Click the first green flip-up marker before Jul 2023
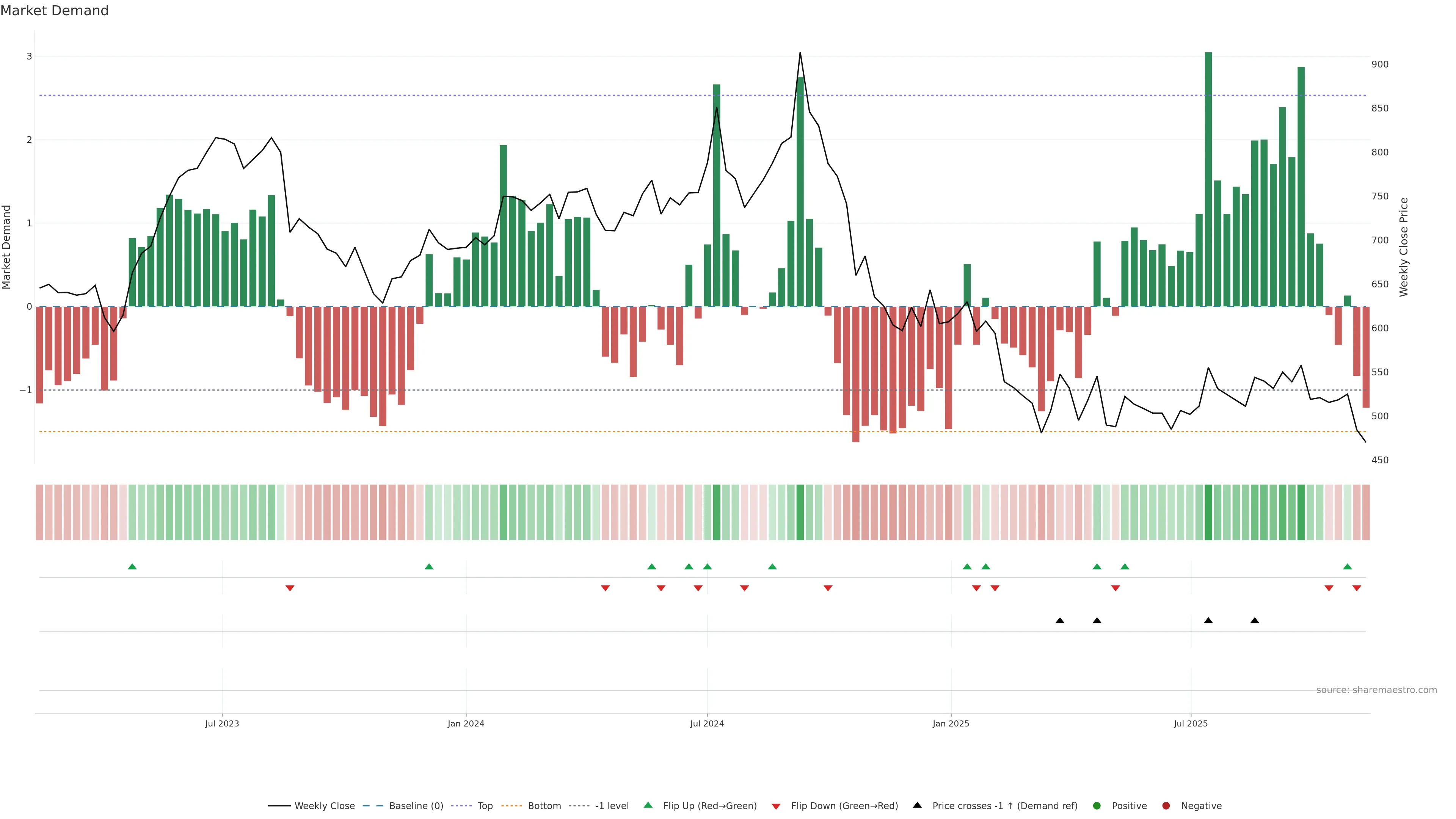The height and width of the screenshot is (819, 1456). tap(132, 566)
